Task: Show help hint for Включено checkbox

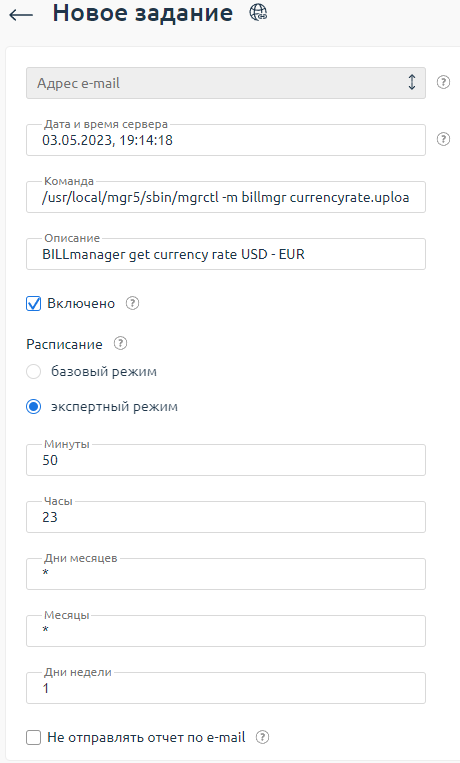Action: click(x=132, y=303)
